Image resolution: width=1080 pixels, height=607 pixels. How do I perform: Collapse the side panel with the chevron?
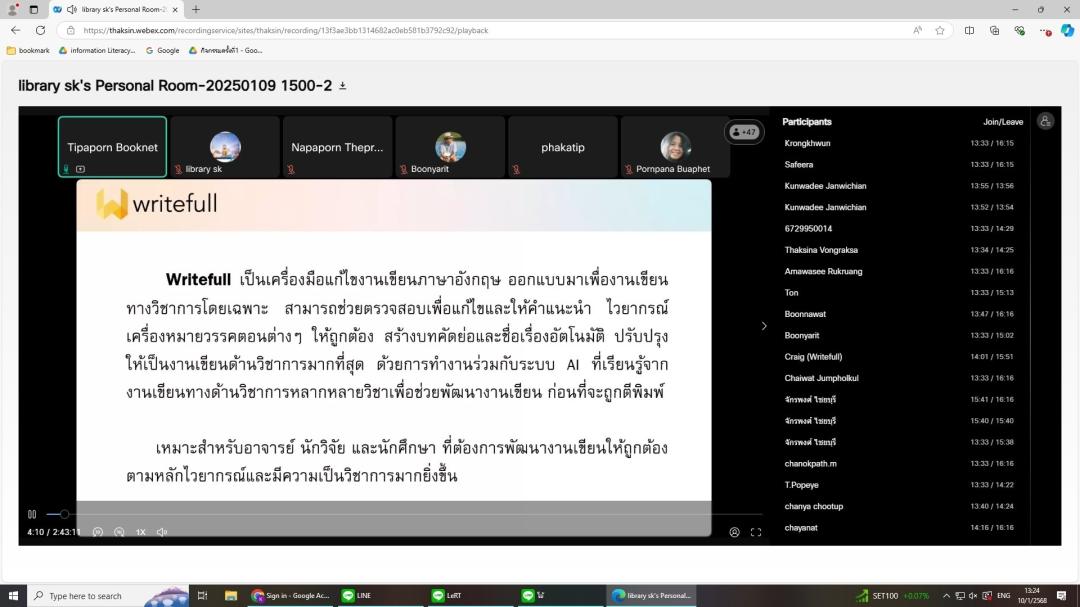coord(764,326)
